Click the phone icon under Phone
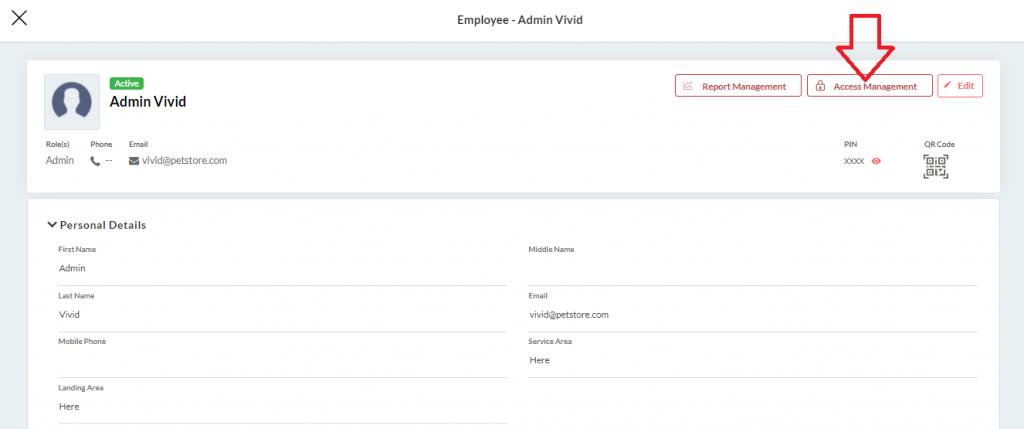 (x=96, y=161)
